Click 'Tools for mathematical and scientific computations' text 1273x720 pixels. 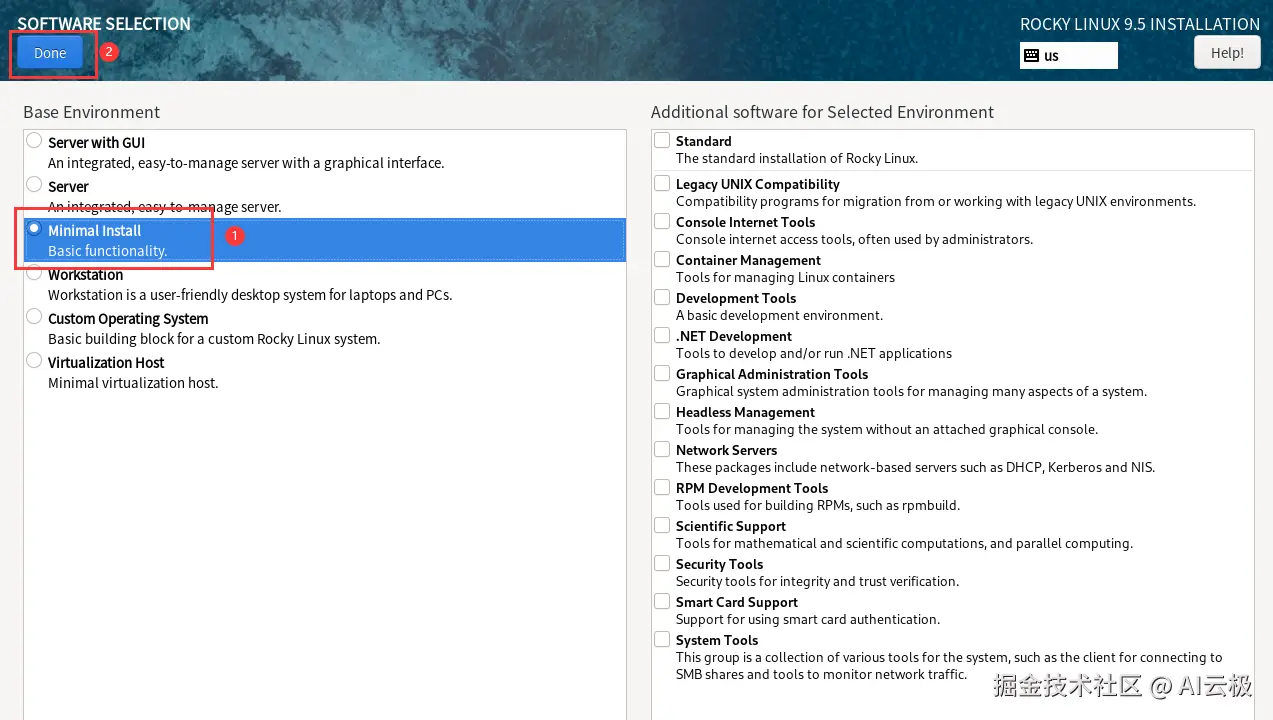[x=904, y=544]
